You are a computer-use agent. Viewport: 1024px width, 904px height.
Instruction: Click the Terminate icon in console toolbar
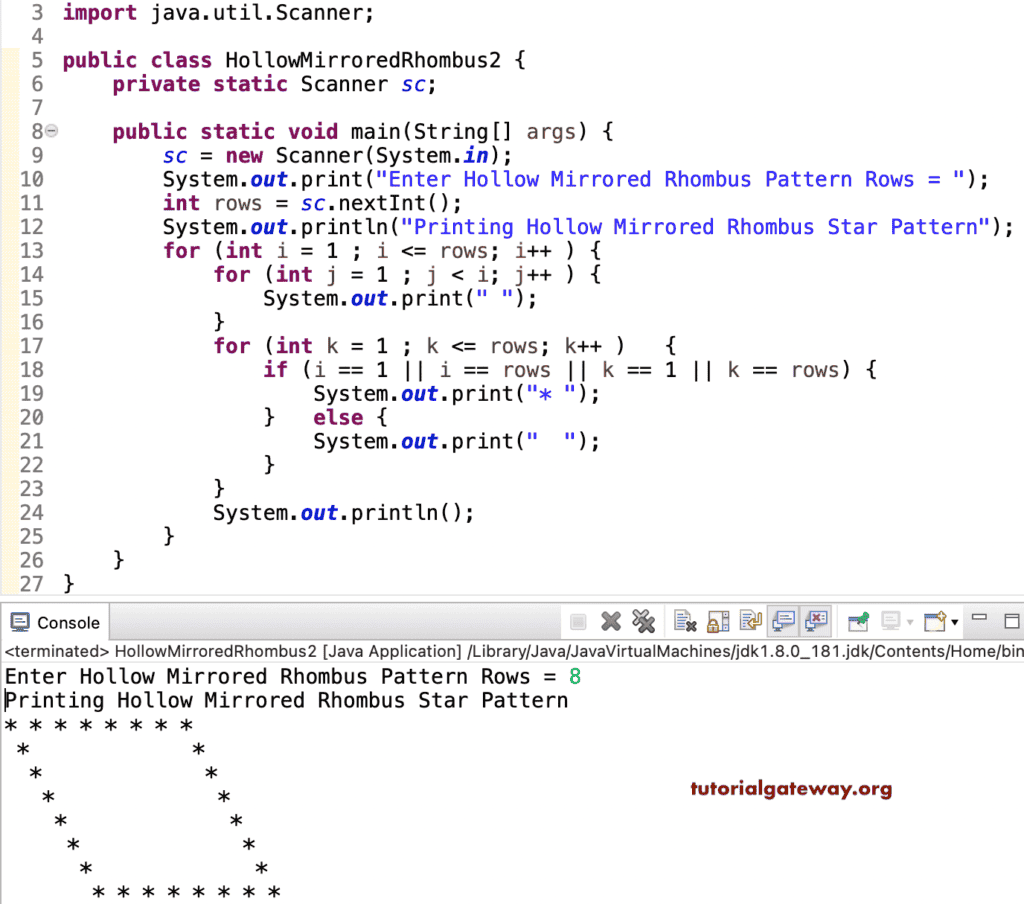577,620
